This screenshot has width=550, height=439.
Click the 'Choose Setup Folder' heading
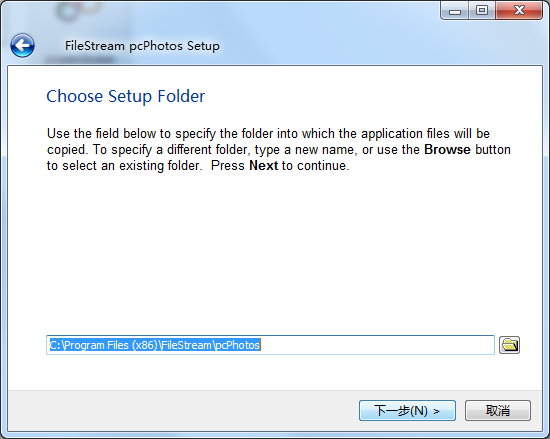pos(126,96)
